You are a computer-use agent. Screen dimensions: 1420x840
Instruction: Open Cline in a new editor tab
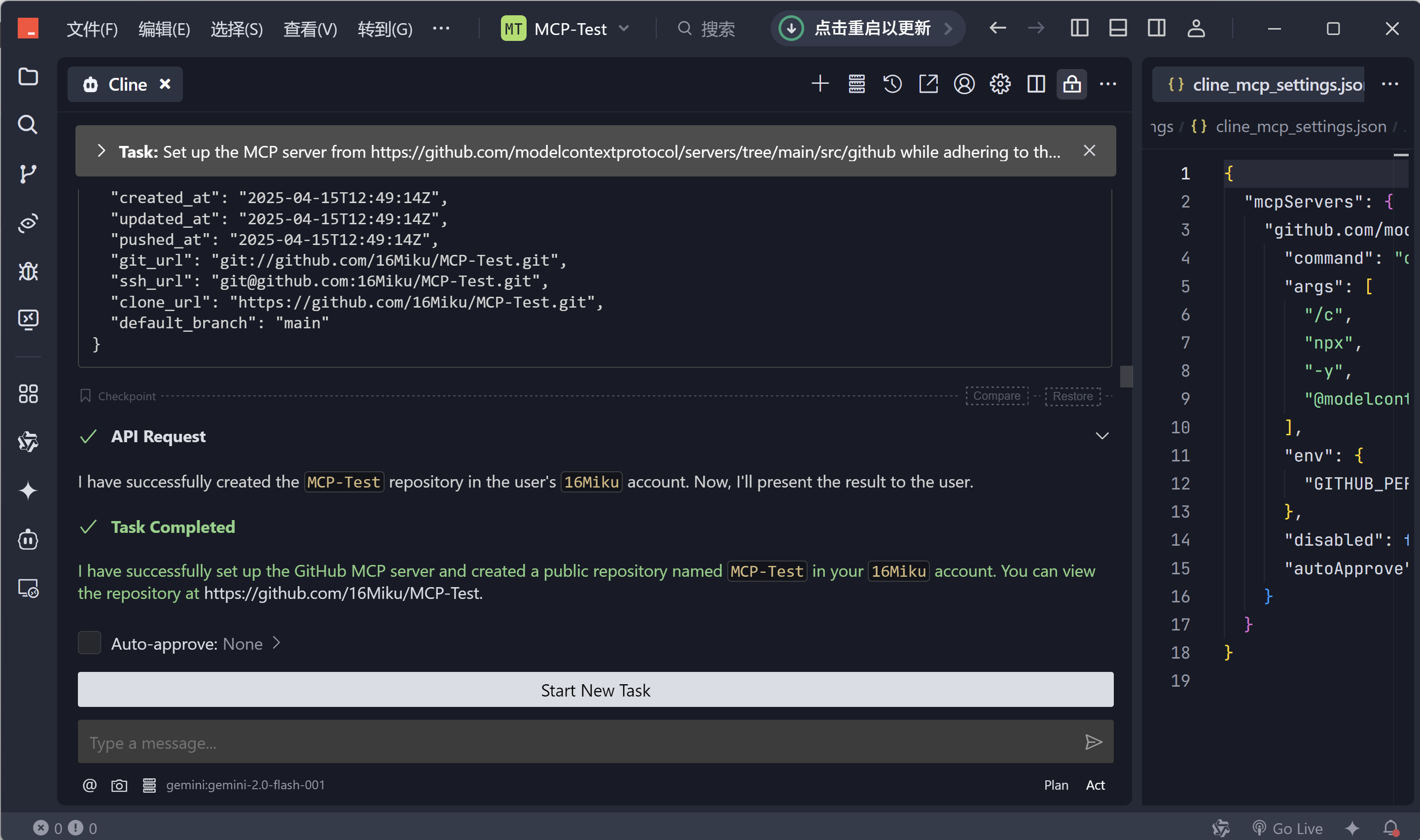pos(928,84)
